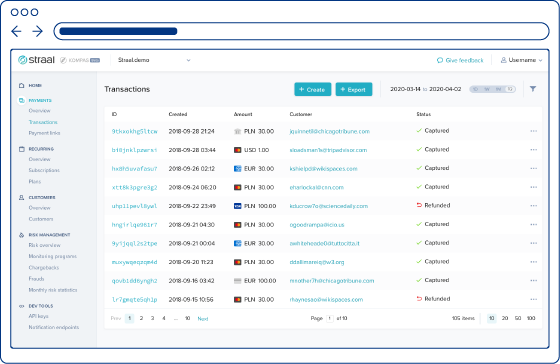Open transaction 9tkxokhg5ltcw
This screenshot has height=364, width=560.
point(134,131)
